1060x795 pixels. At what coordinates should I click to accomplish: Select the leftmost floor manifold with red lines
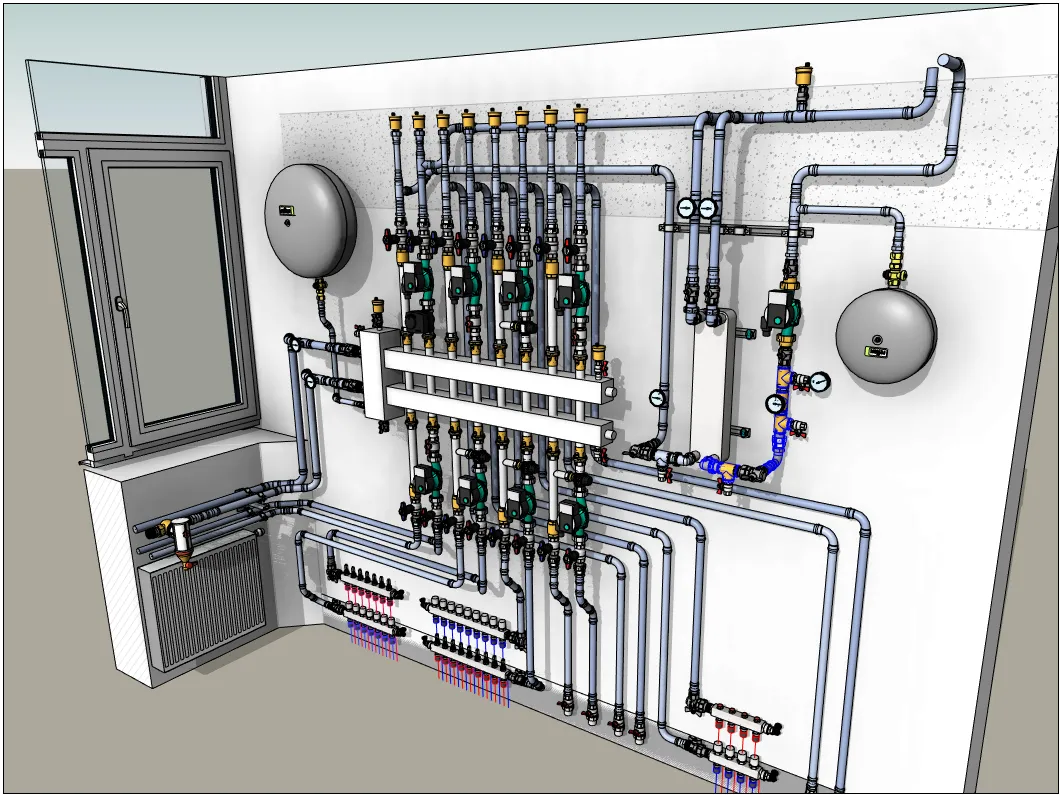coord(366,600)
